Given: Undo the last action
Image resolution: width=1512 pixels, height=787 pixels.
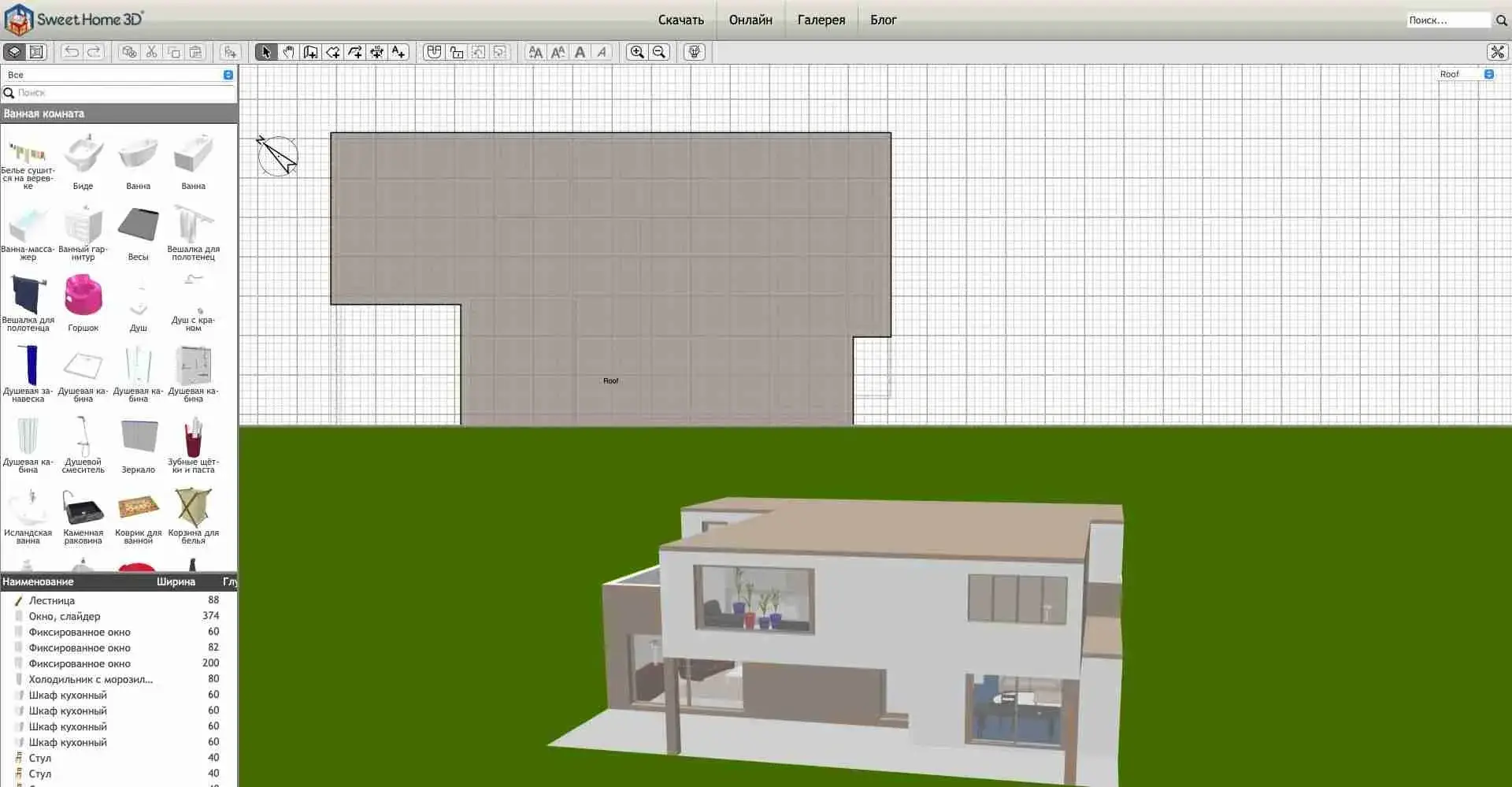Looking at the screenshot, I should (x=72, y=52).
